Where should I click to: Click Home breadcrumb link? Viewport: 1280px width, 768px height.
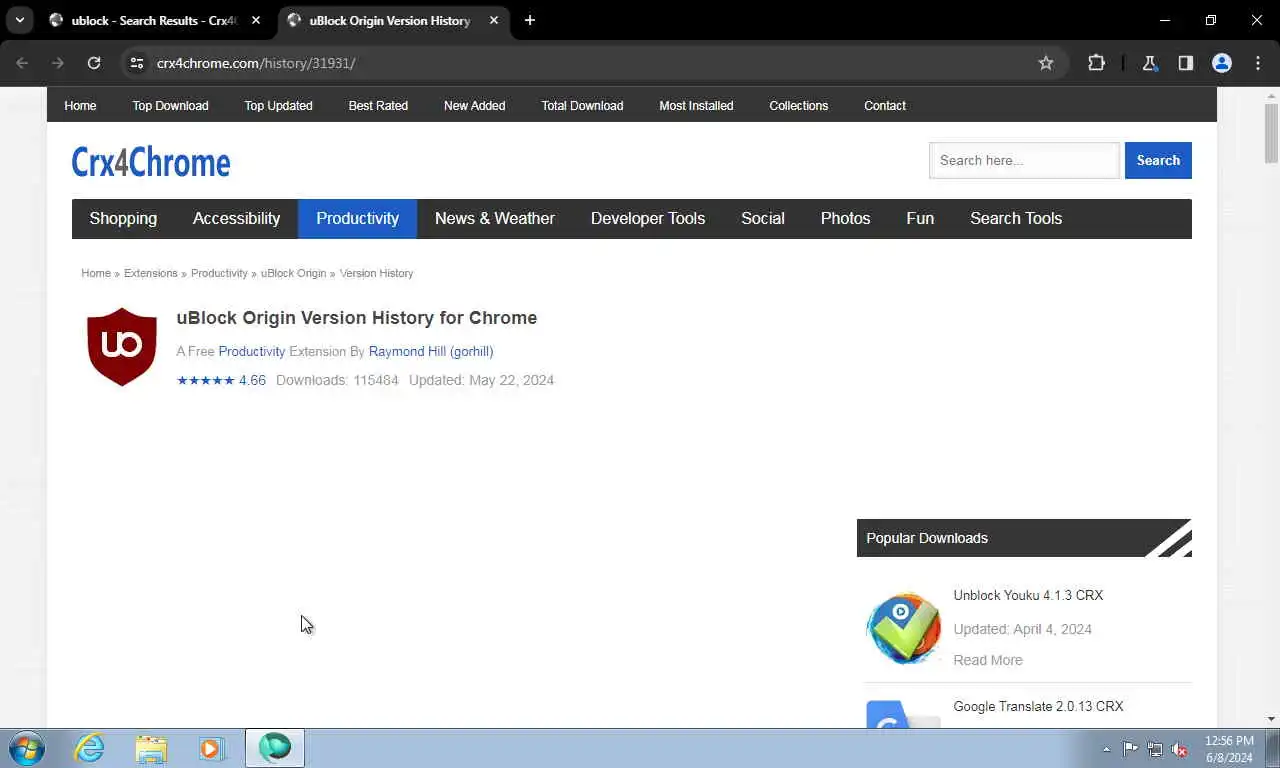pos(96,273)
